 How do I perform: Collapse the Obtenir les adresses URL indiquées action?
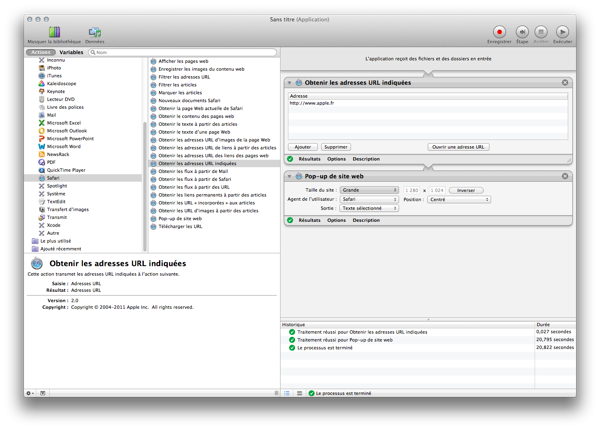coord(290,82)
